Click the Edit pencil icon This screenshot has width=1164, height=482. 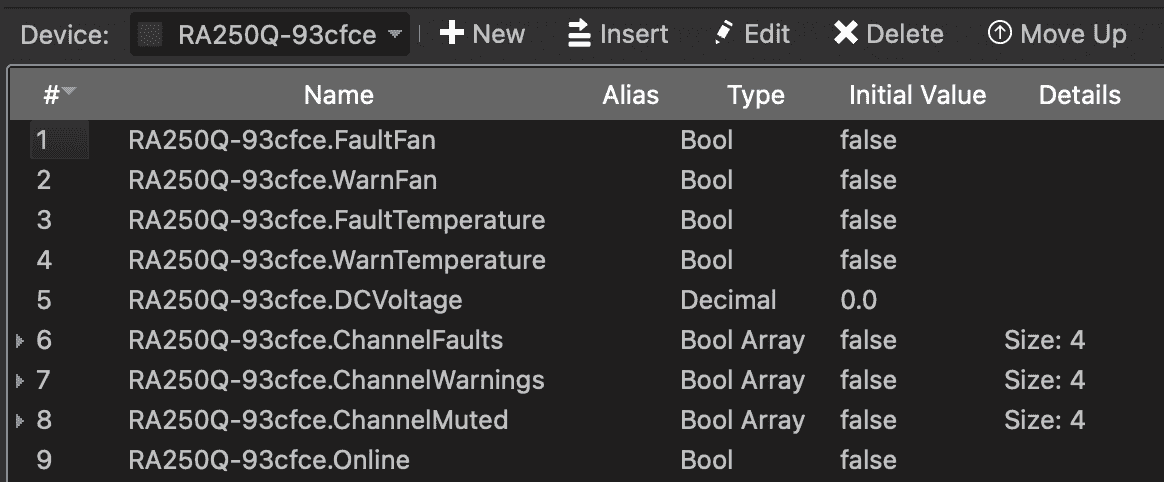click(x=724, y=34)
